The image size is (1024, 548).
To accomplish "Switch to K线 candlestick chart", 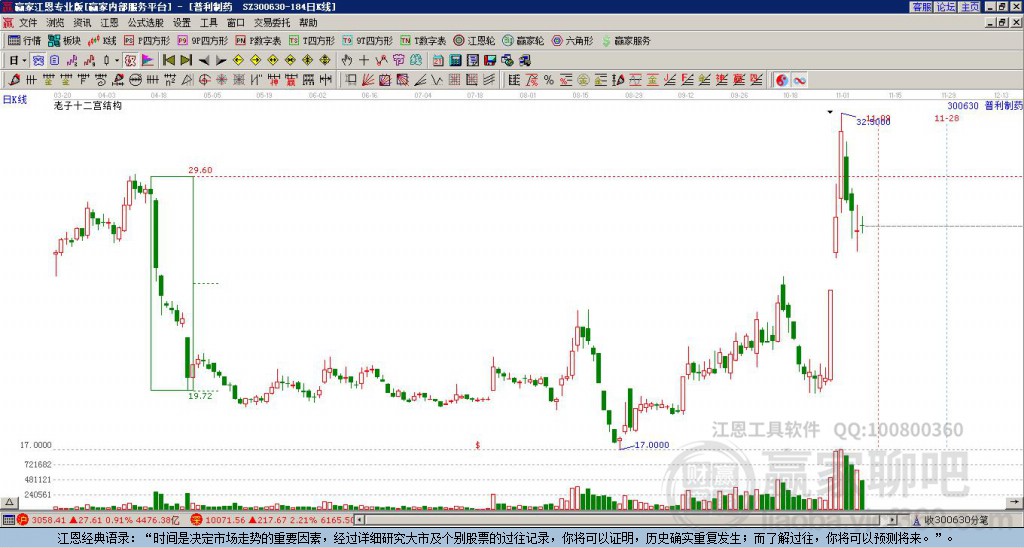I will pyautogui.click(x=101, y=40).
